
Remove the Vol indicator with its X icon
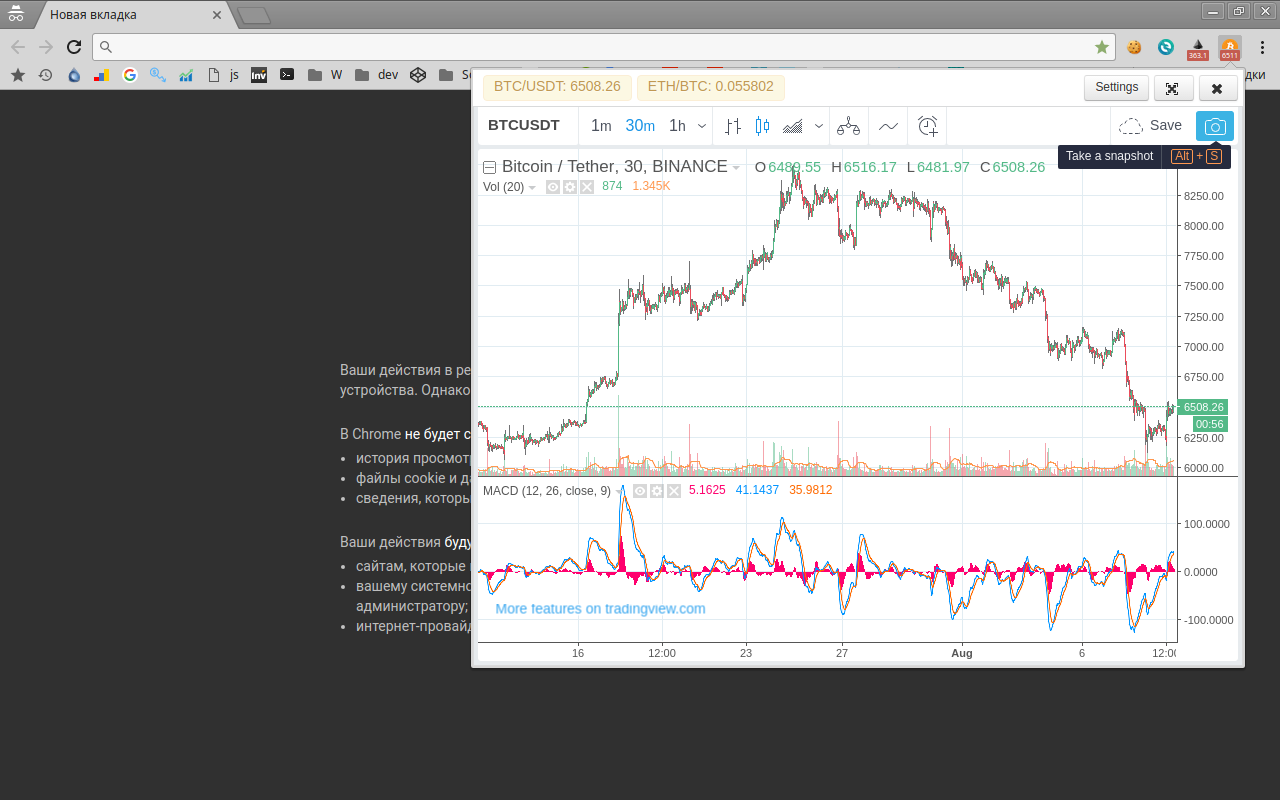(587, 187)
